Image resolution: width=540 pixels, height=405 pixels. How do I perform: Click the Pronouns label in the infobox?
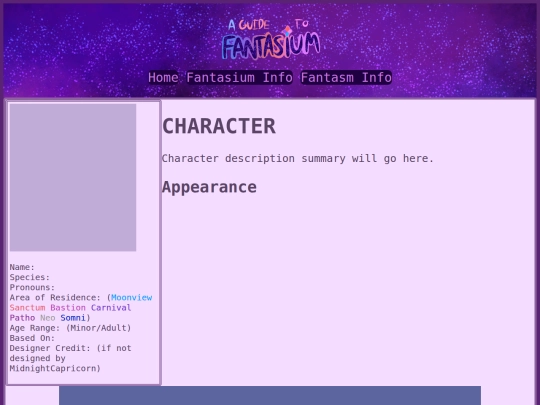coord(32,288)
